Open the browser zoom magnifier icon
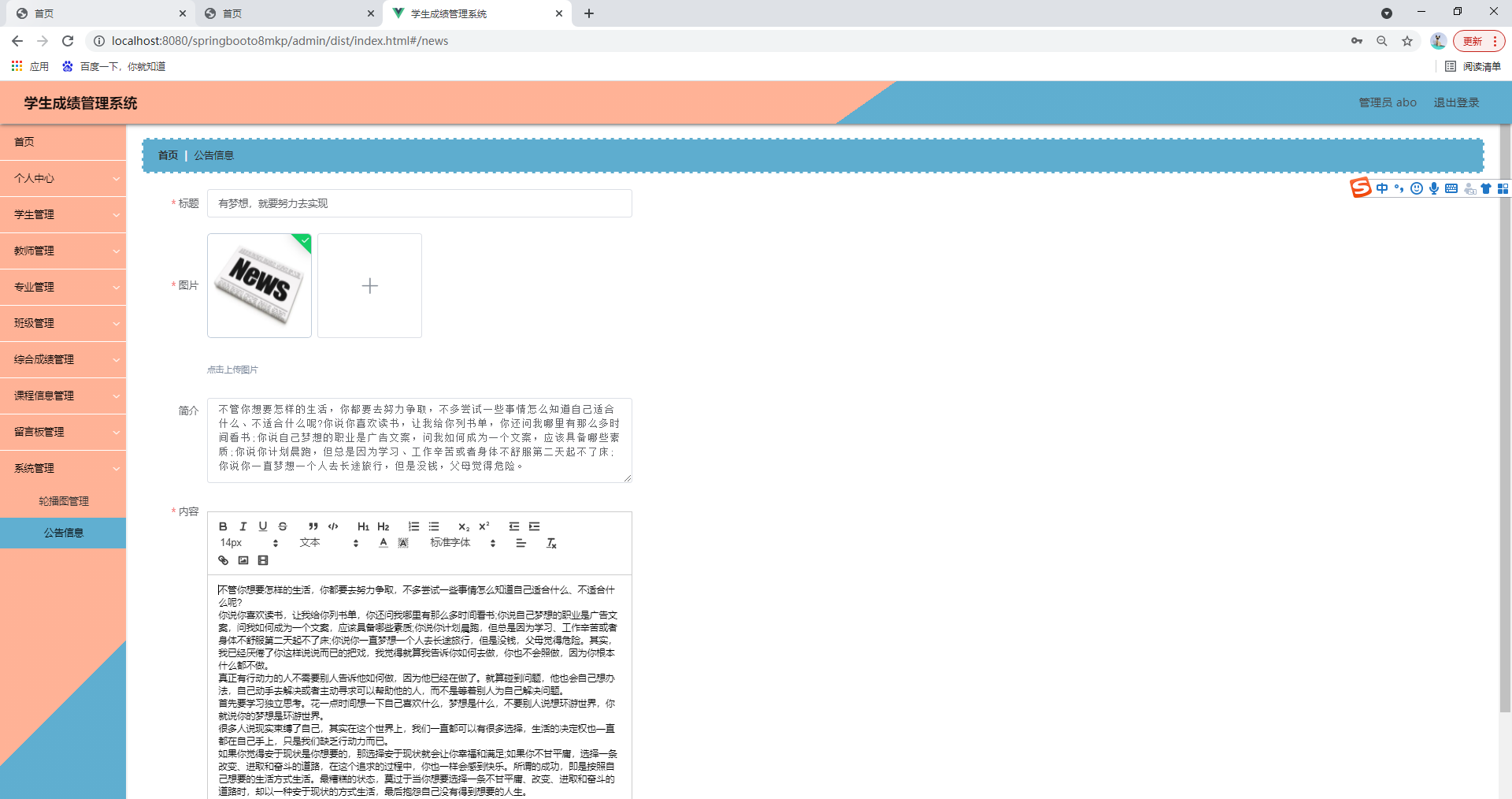This screenshot has height=799, width=1512. click(1382, 41)
